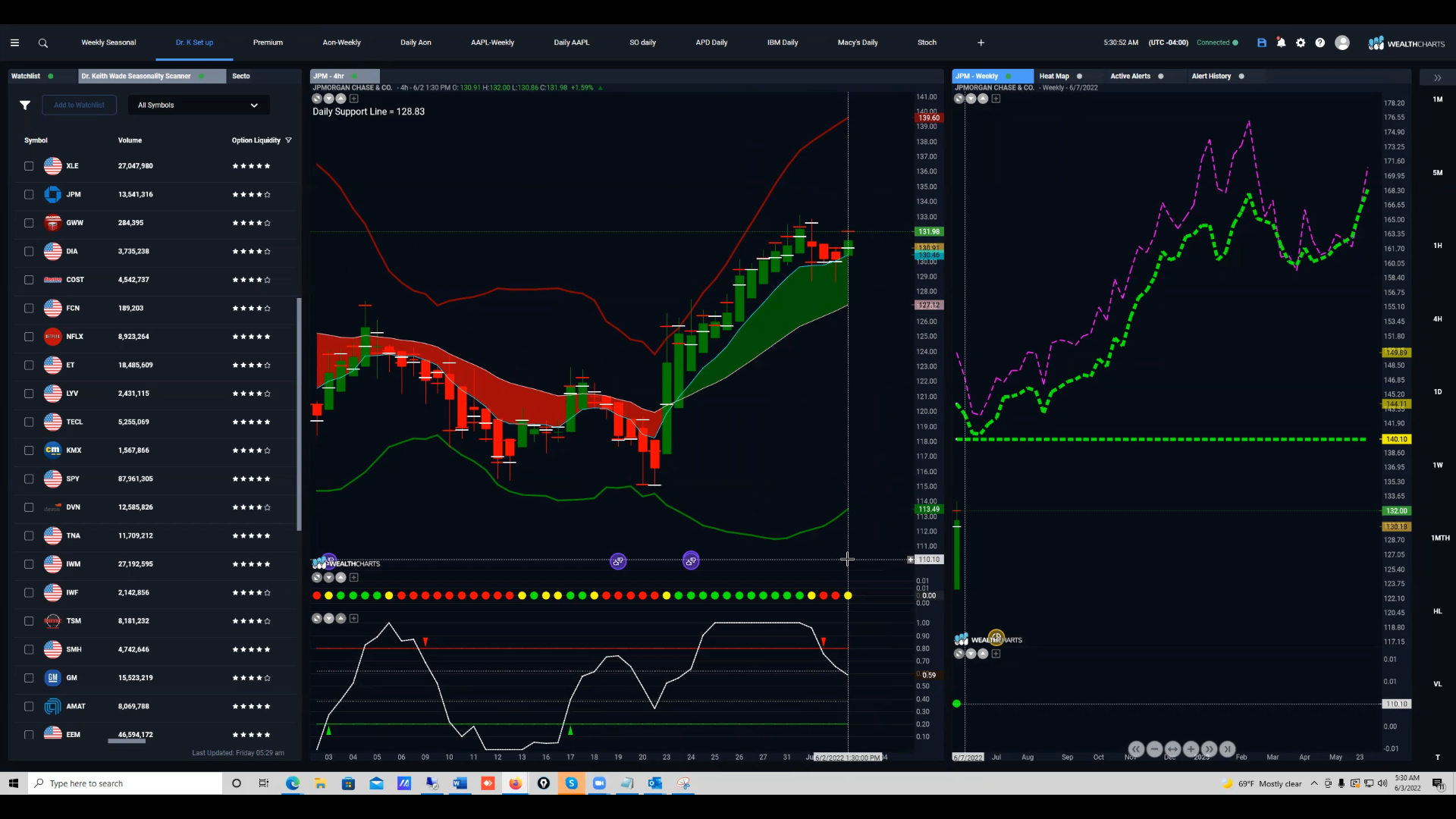Viewport: 1456px width, 819px height.
Task: Sort by the Volume column header
Action: tap(130, 140)
